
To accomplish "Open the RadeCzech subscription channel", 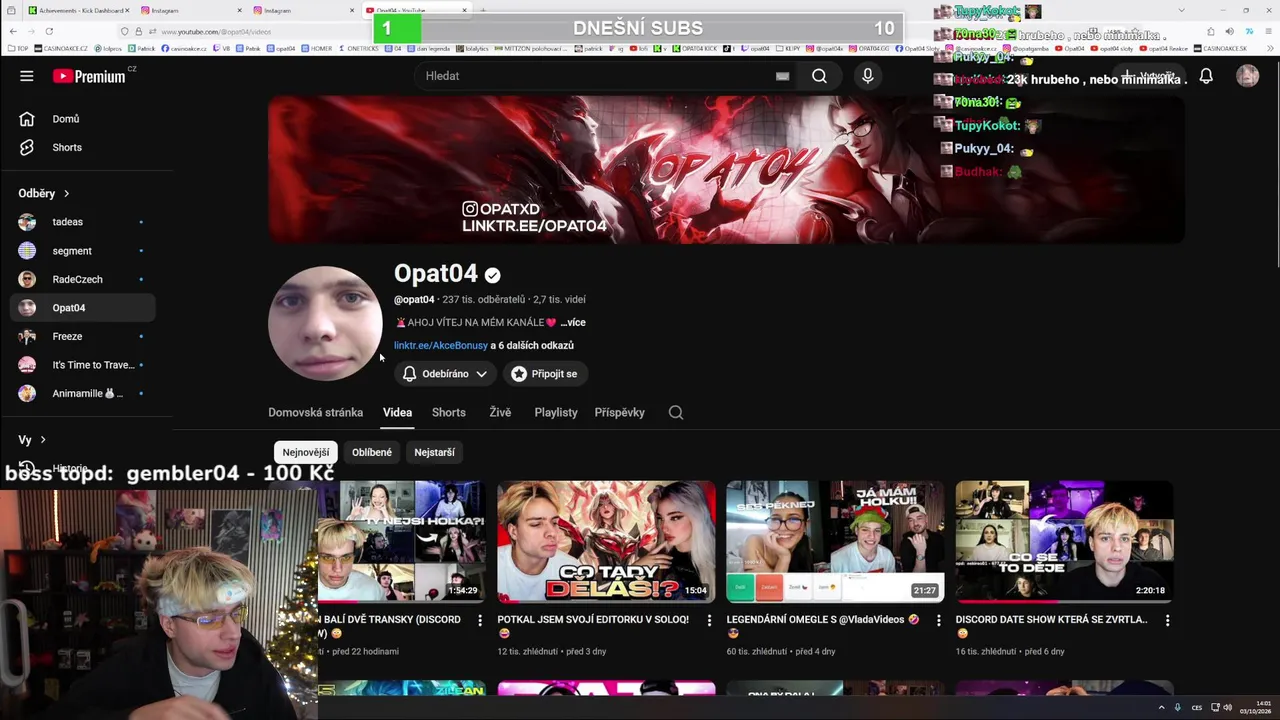I will 82,279.
